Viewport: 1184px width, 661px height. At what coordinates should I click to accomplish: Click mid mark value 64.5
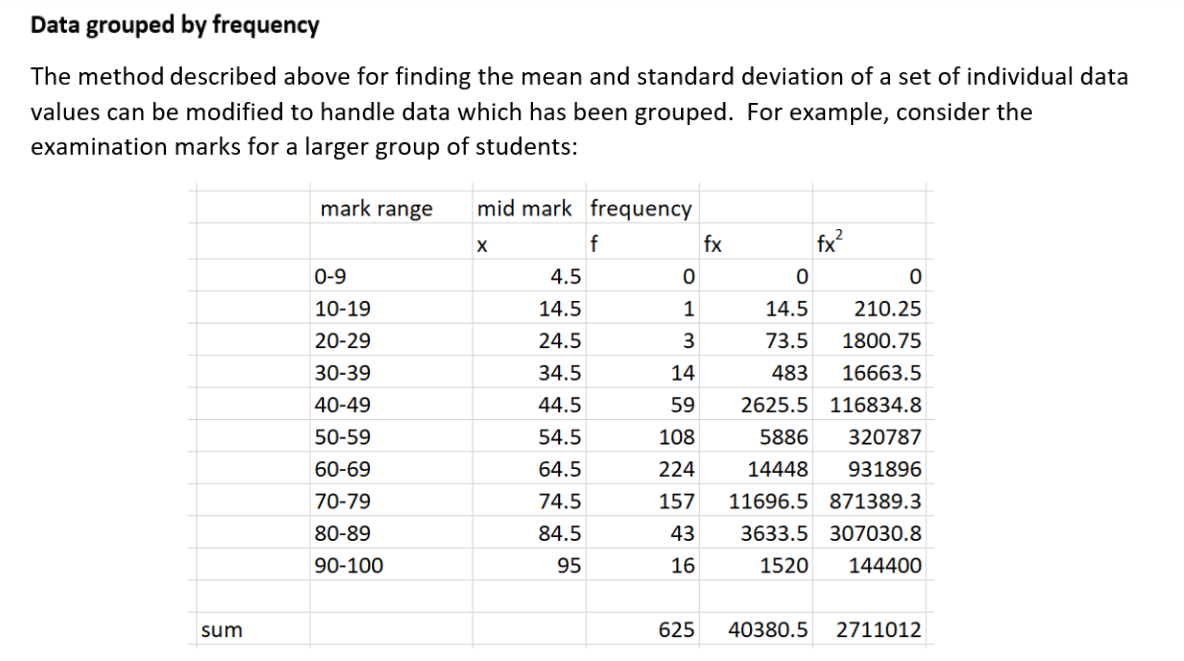coord(560,469)
